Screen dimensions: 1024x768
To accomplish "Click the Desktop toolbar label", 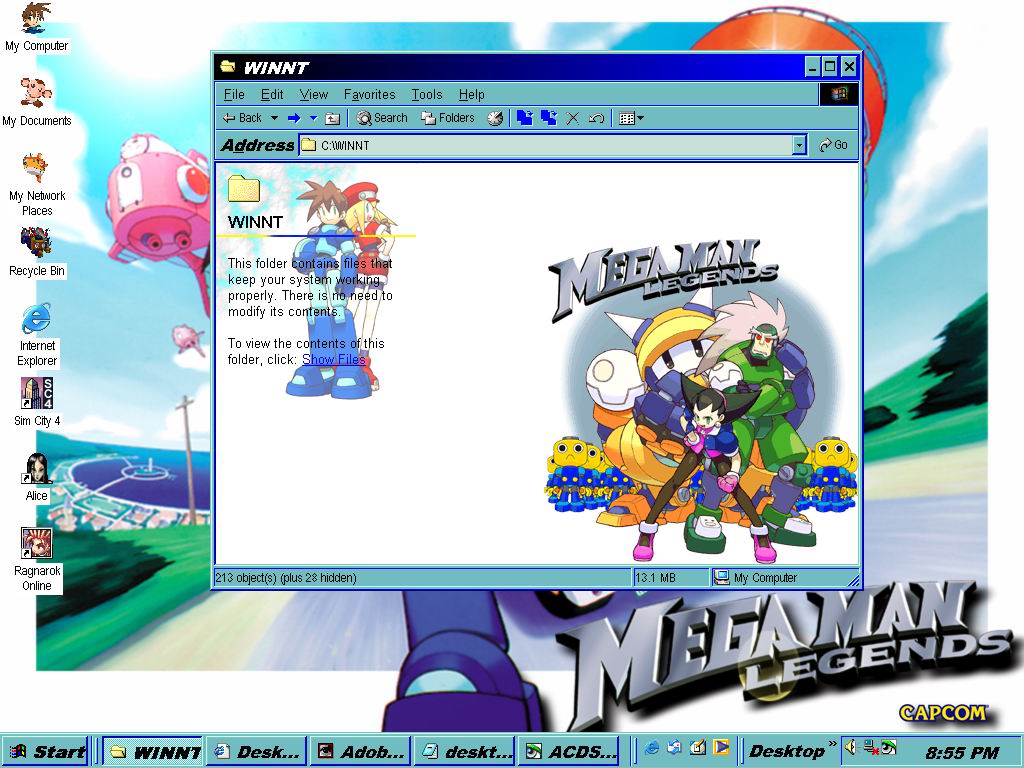I will coord(786,752).
